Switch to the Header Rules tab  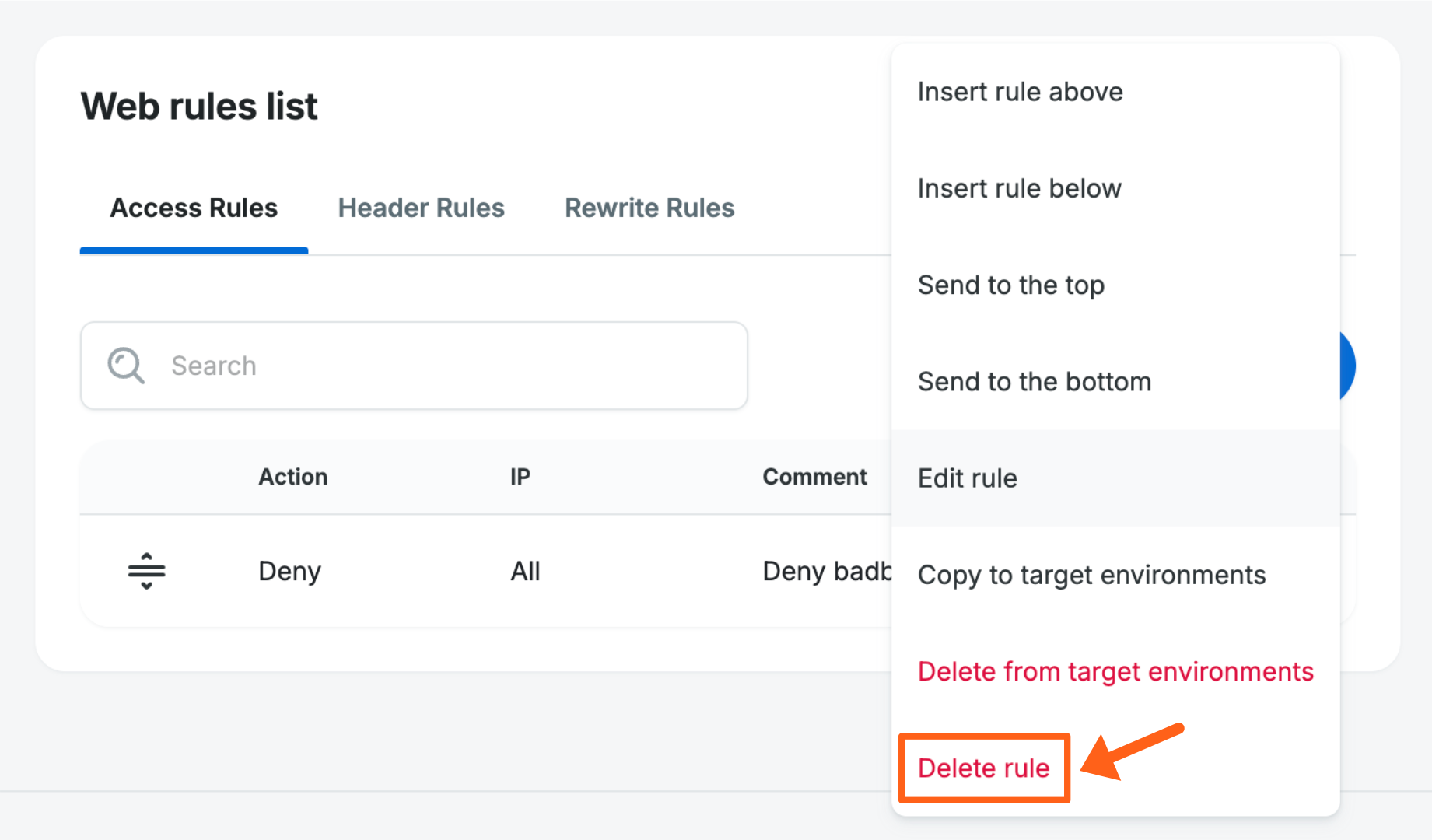(x=421, y=208)
